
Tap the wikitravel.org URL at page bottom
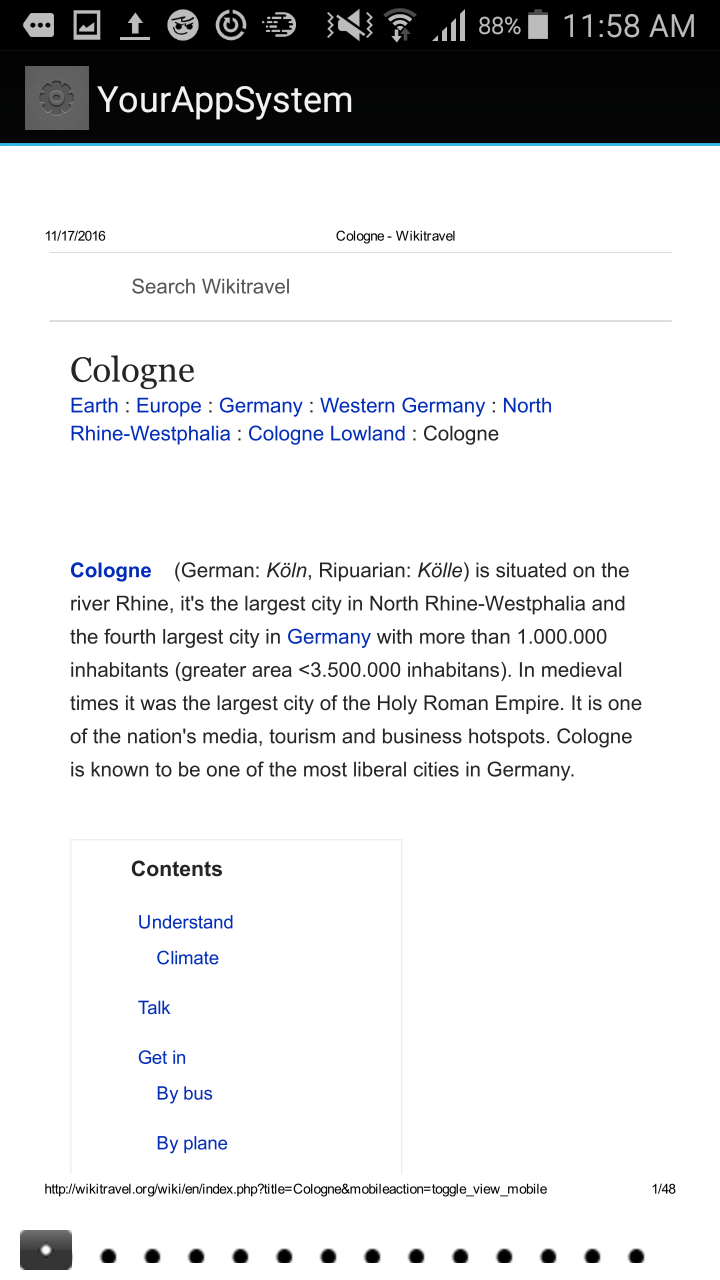tap(295, 1189)
